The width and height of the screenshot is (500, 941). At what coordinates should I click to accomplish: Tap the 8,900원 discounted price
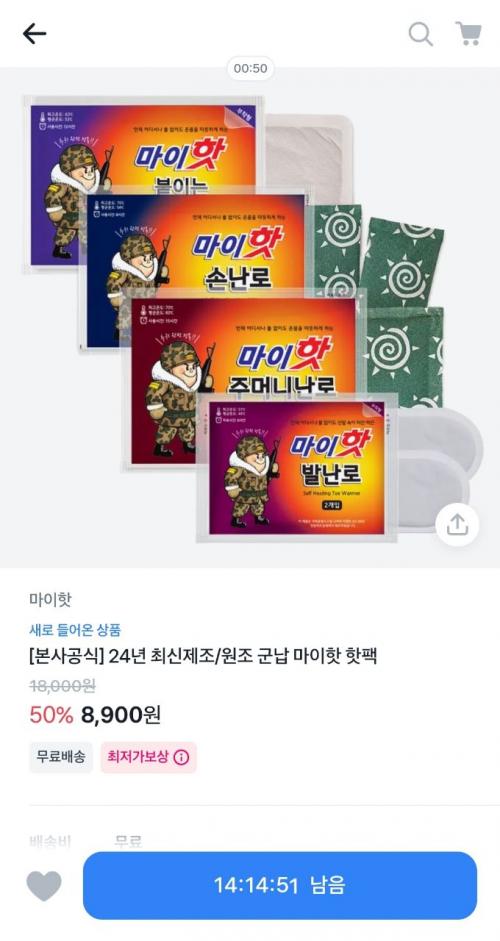tap(120, 714)
